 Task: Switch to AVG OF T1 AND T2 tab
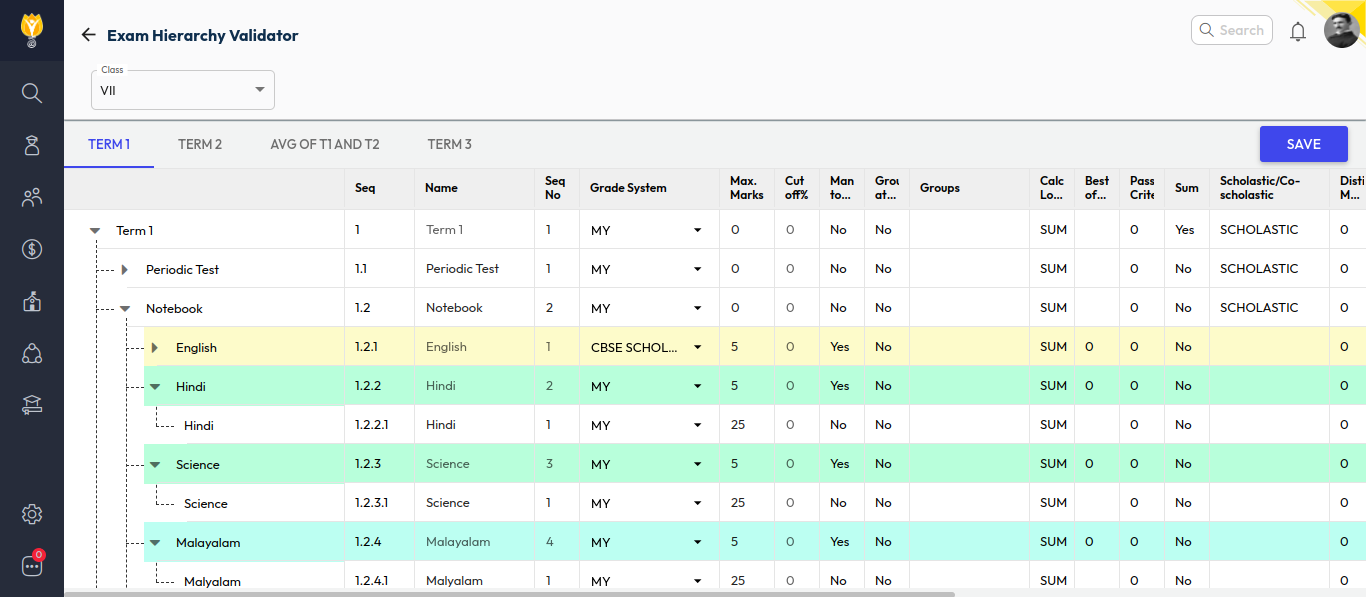pyautogui.click(x=325, y=144)
